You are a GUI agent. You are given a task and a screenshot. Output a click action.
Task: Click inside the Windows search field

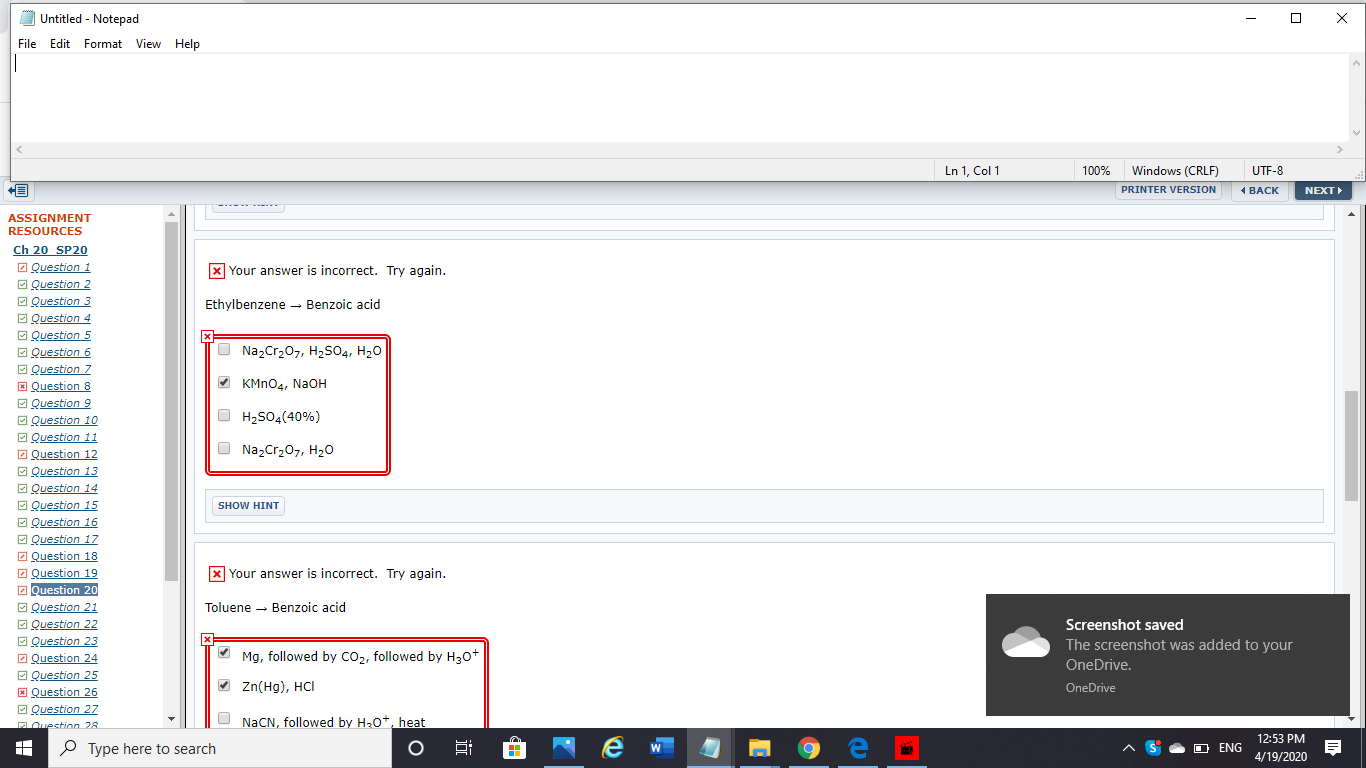[220, 748]
